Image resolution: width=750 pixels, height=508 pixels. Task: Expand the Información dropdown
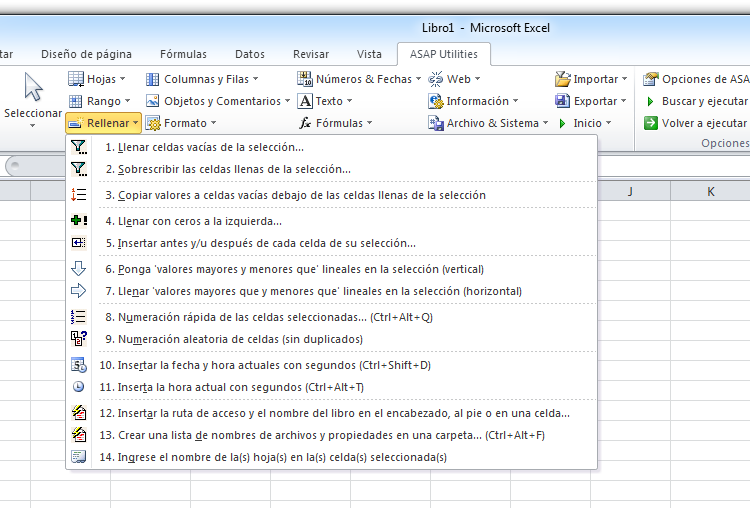(x=516, y=101)
